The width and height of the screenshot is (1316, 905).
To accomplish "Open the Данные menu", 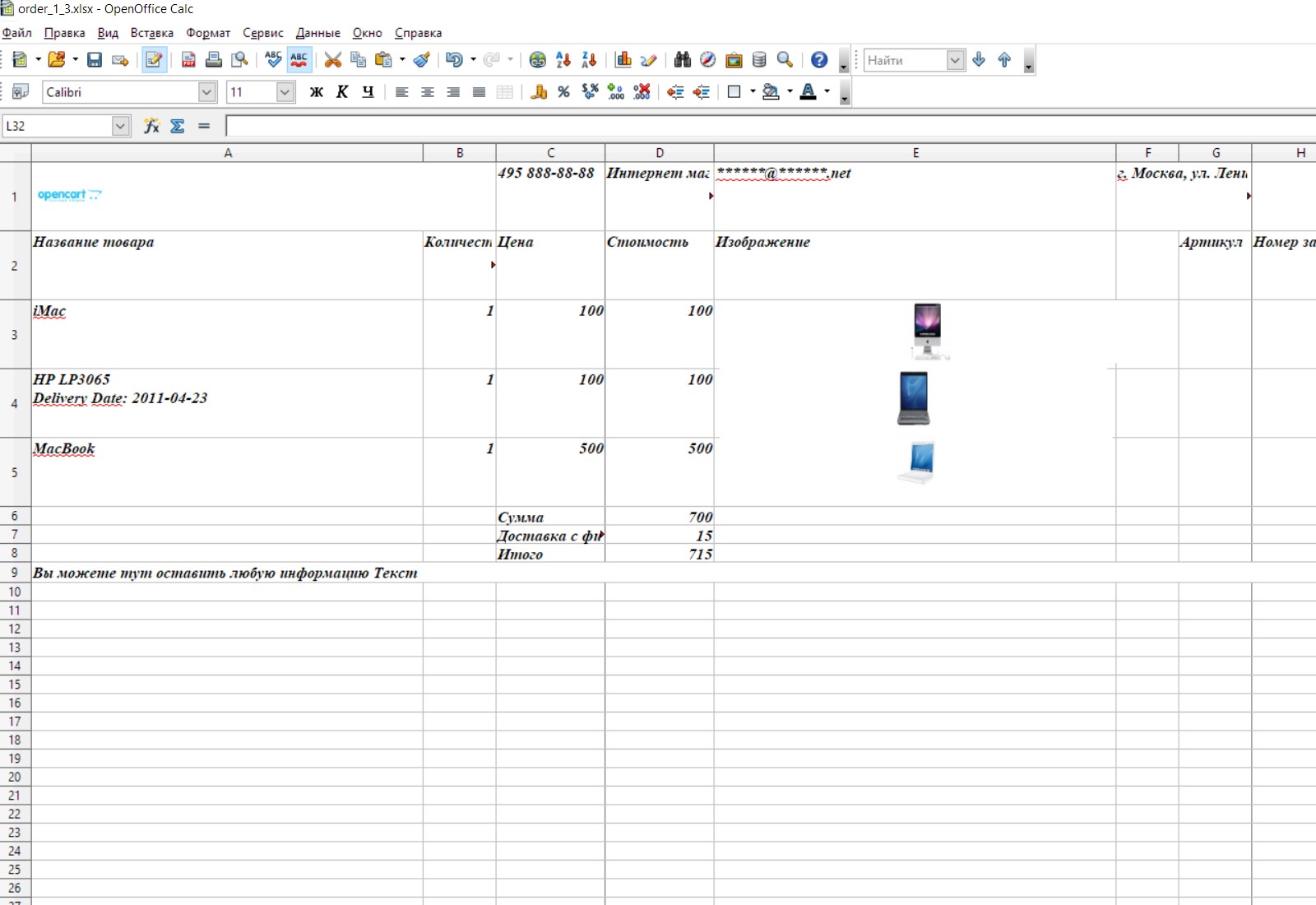I will click(318, 33).
